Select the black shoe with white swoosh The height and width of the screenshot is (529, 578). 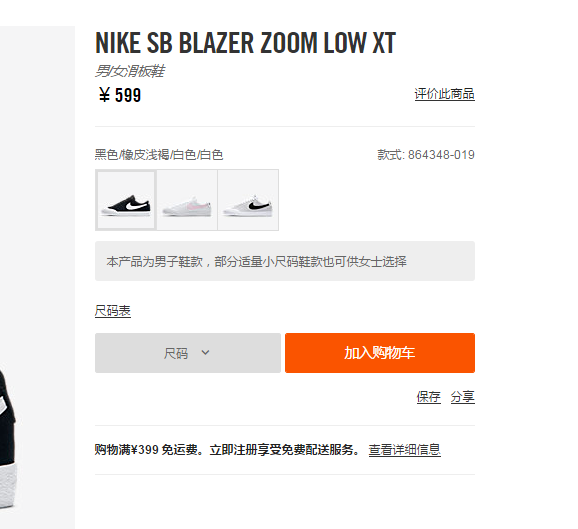pyautogui.click(x=126, y=200)
